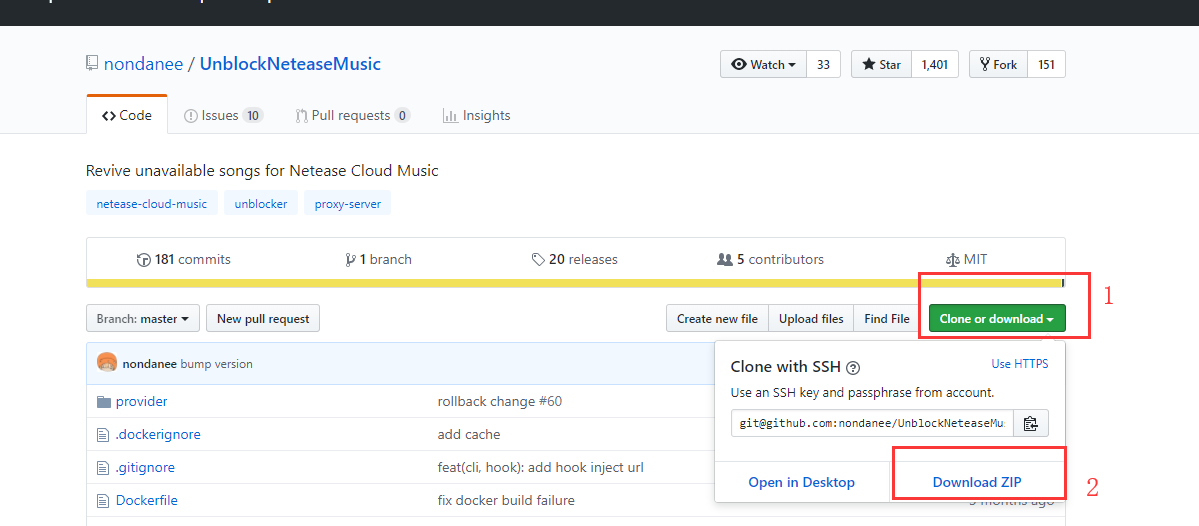Click the Dockerfile file icon

pyautogui.click(x=102, y=500)
